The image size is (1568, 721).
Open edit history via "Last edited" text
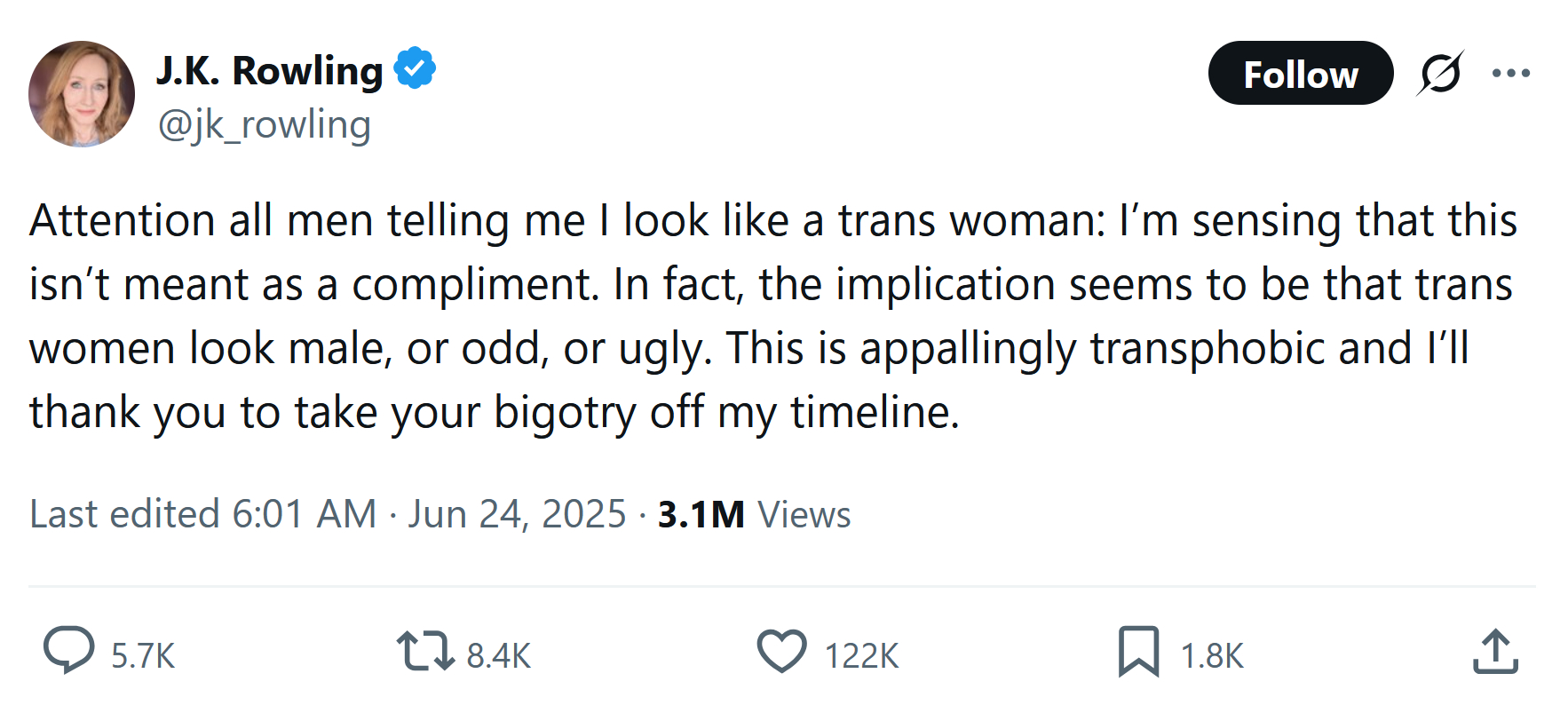pos(124,514)
